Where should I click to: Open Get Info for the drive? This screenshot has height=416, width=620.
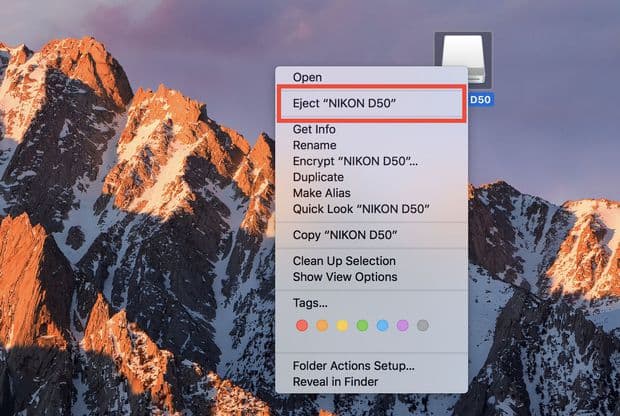pos(314,130)
